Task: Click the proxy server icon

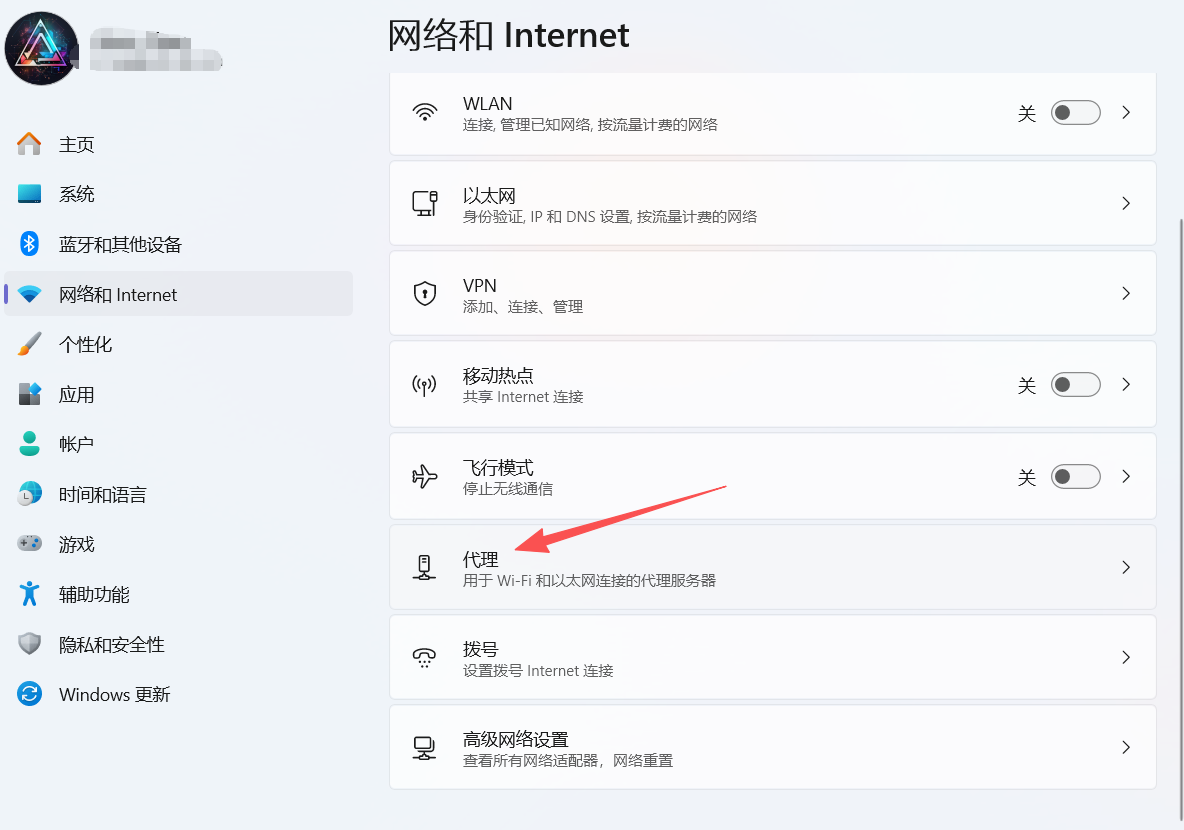Action: point(425,567)
